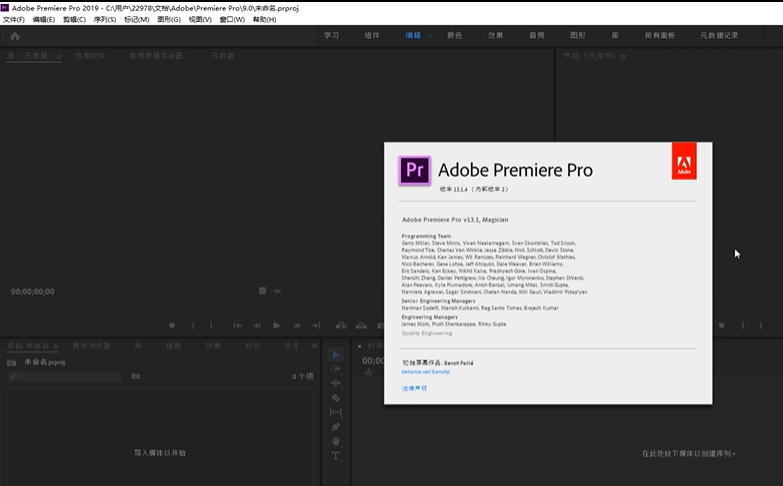The width and height of the screenshot is (783, 486).
Task: Open the 文件(F) menu
Action: [14, 19]
